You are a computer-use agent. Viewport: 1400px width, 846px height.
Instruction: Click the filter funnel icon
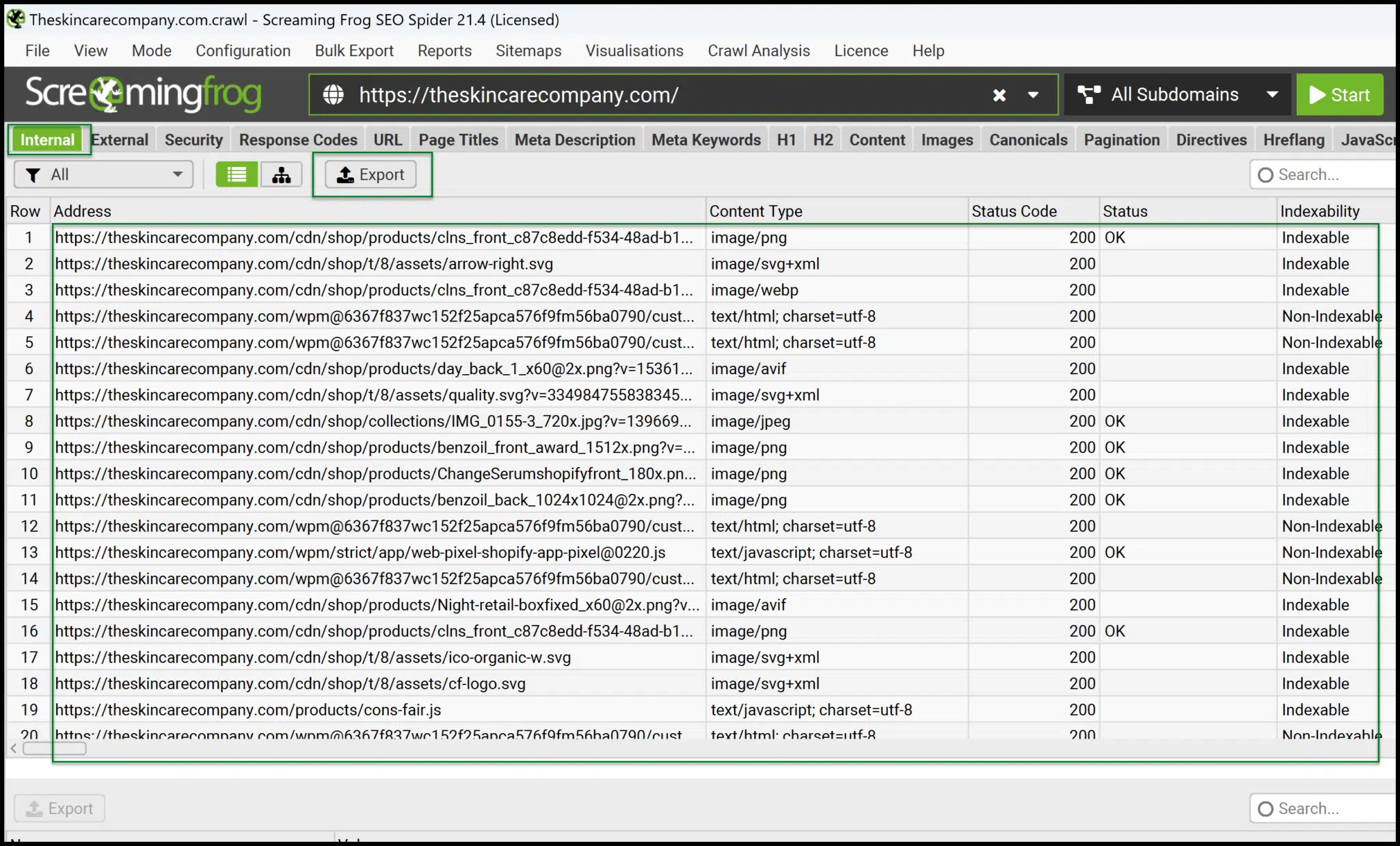33,175
